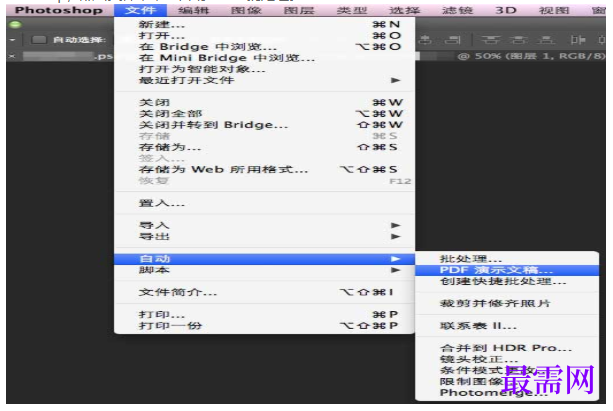Choose 关闭 menu item

264,102
